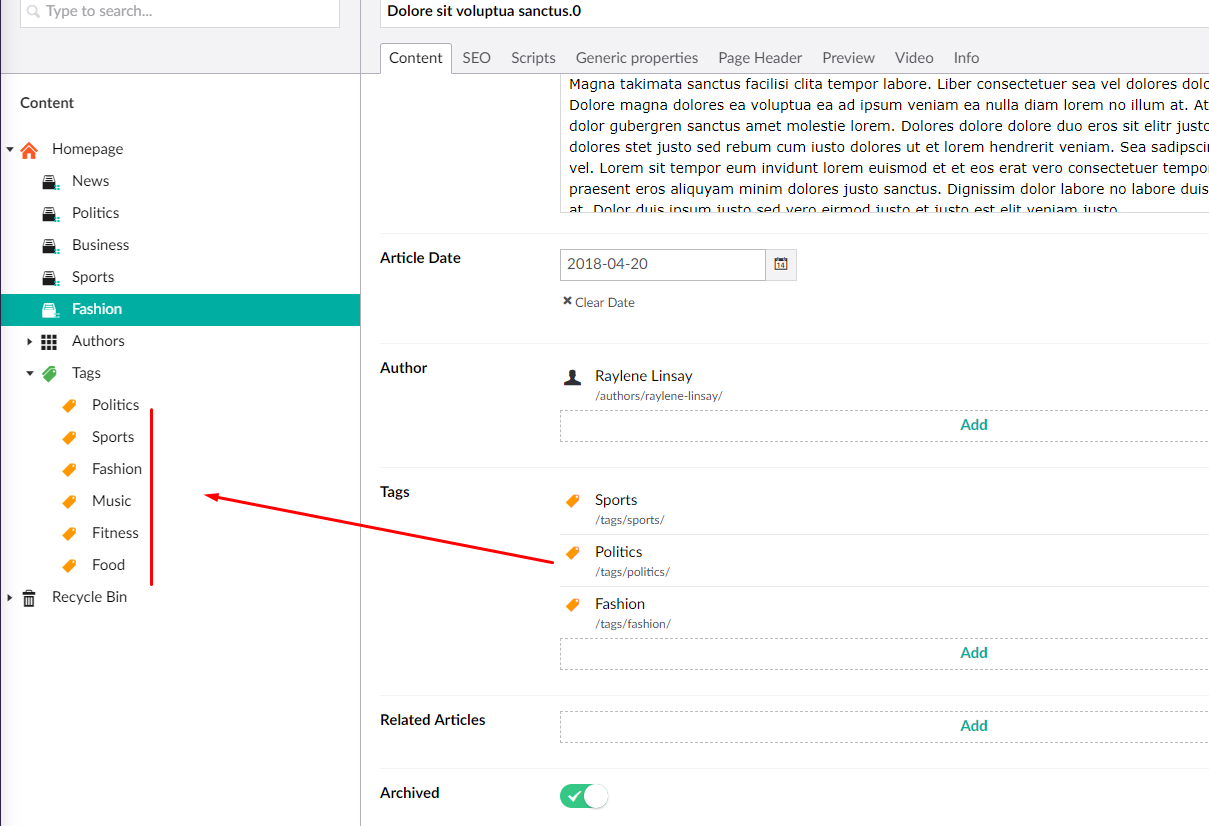Toggle the Archived switch off
The width and height of the screenshot is (1209, 826).
click(584, 796)
